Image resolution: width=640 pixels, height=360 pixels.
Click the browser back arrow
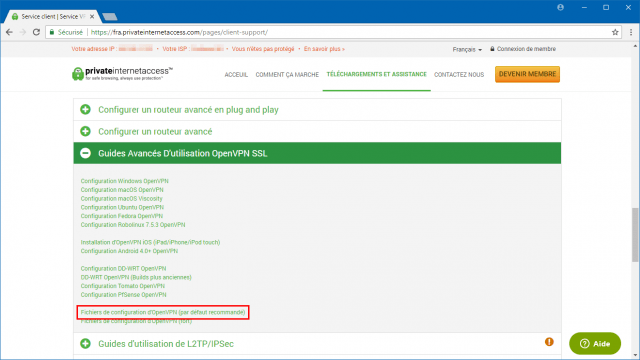(9, 32)
